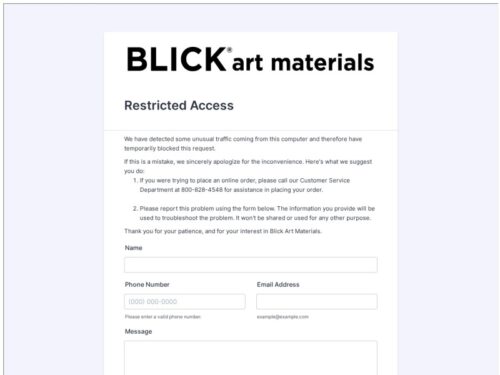500x375 pixels.
Task: Focus the Name text input
Action: 251,265
